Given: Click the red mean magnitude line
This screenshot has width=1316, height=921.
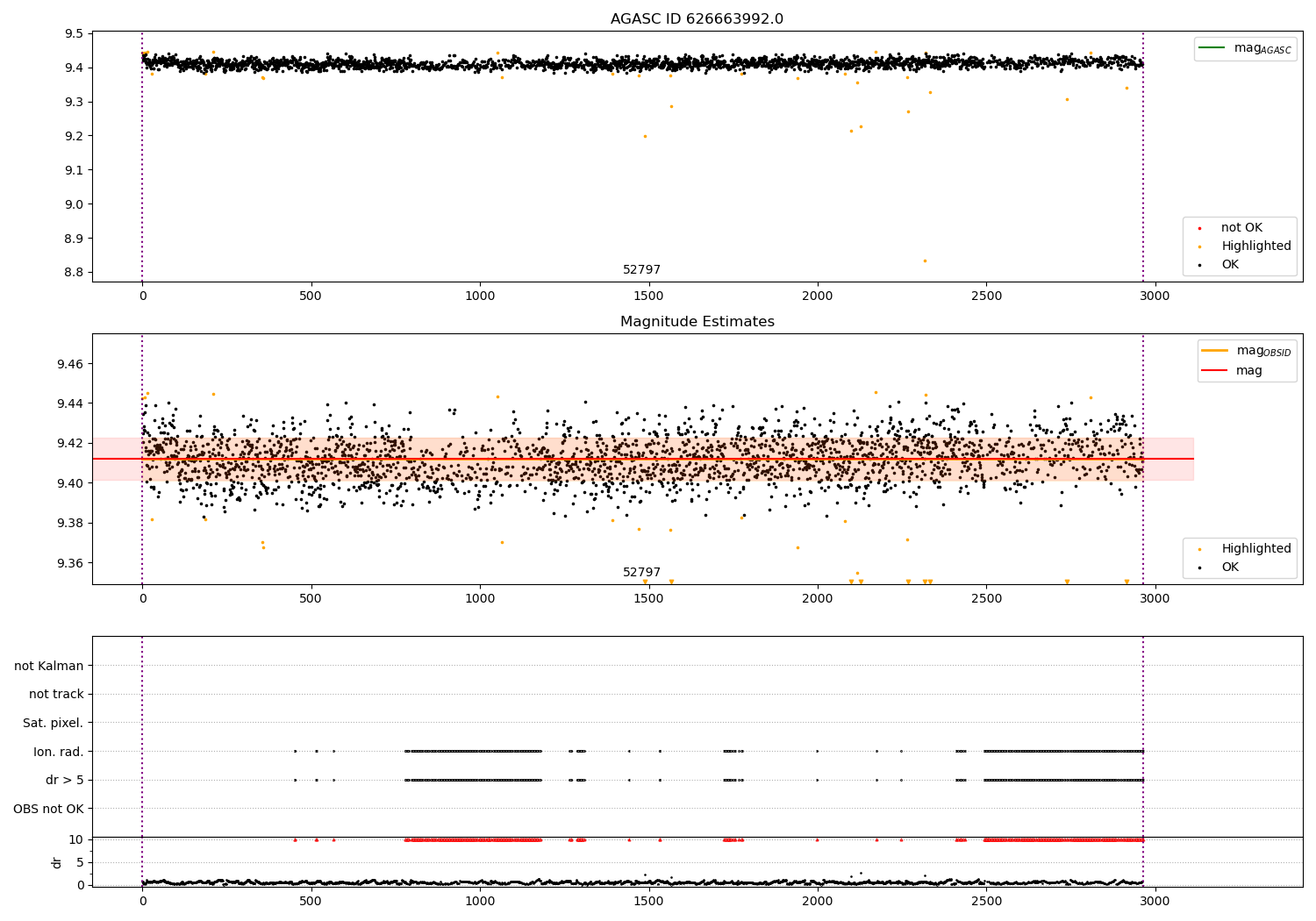Looking at the screenshot, I should [x=643, y=459].
